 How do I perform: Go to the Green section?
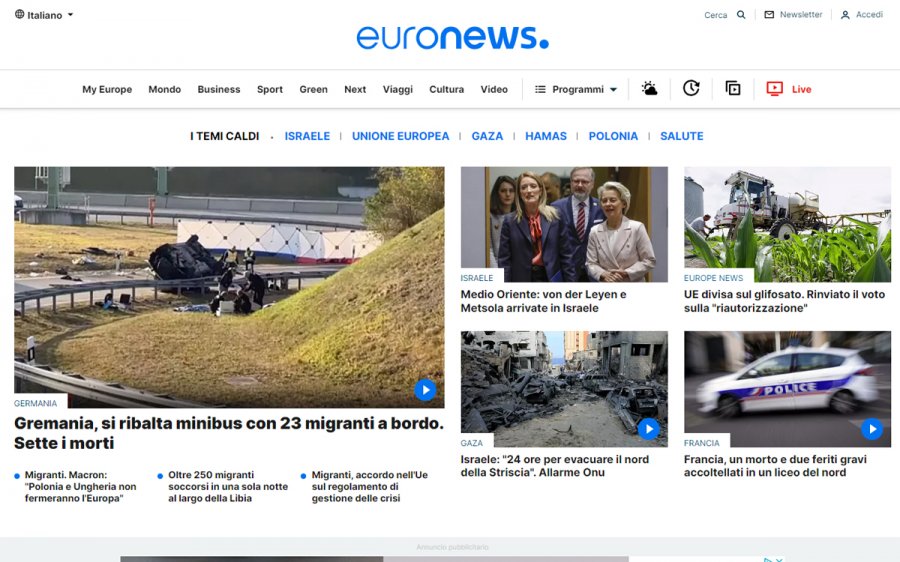[313, 90]
